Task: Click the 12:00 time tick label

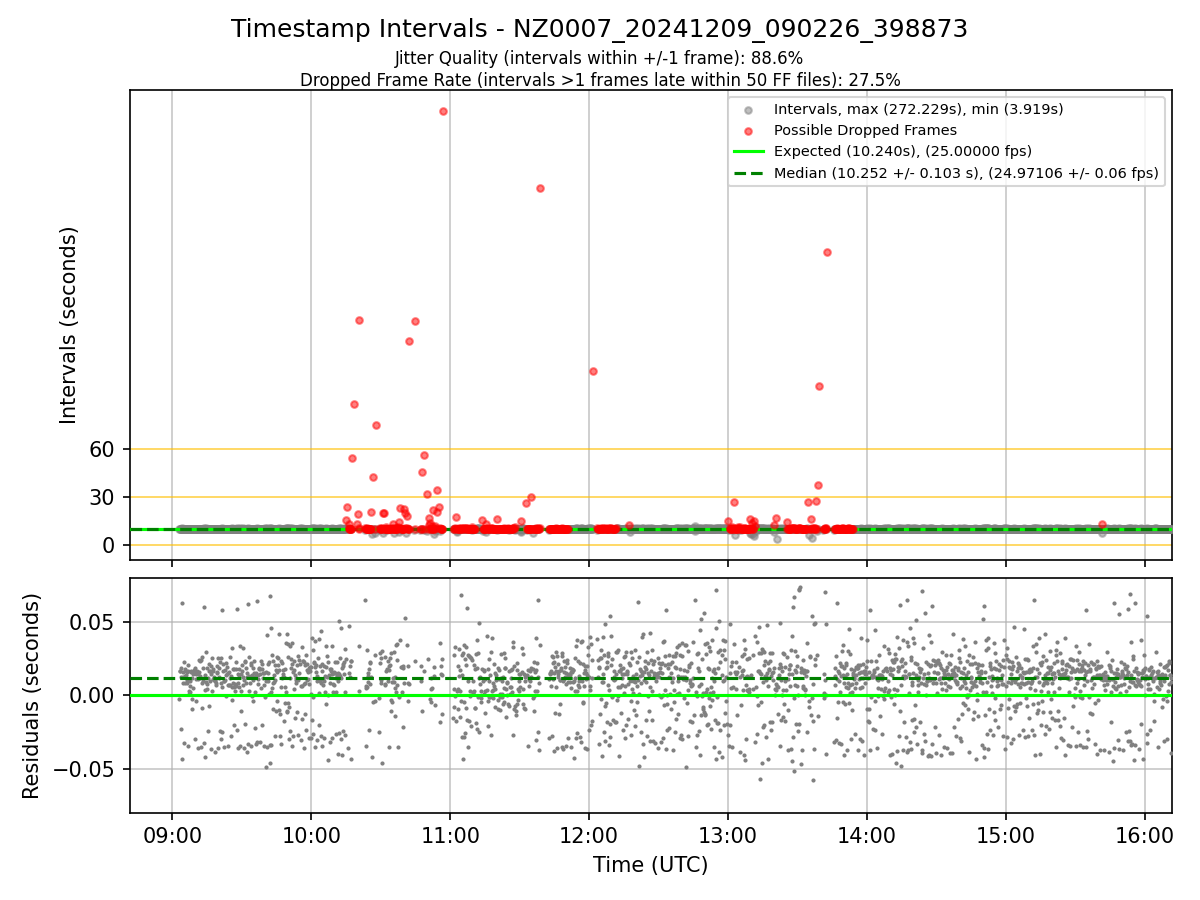Action: (x=589, y=834)
